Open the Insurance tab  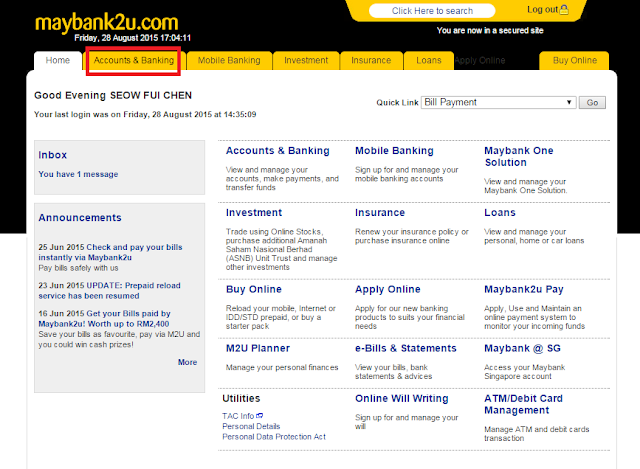click(x=371, y=60)
